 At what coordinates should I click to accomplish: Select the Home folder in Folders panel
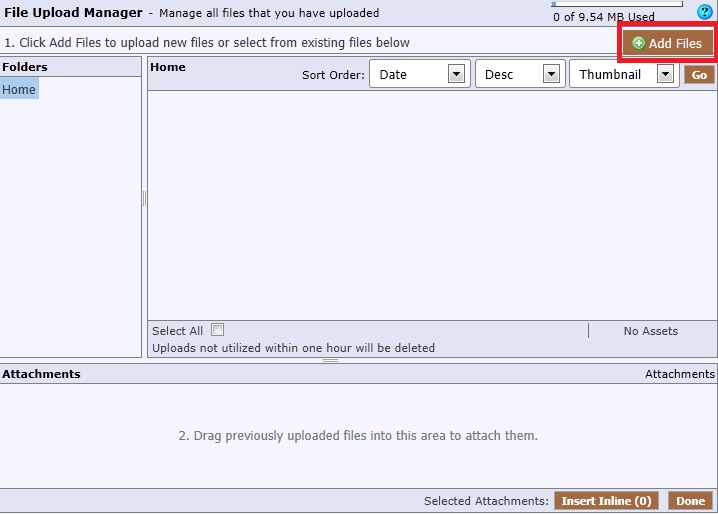point(19,90)
